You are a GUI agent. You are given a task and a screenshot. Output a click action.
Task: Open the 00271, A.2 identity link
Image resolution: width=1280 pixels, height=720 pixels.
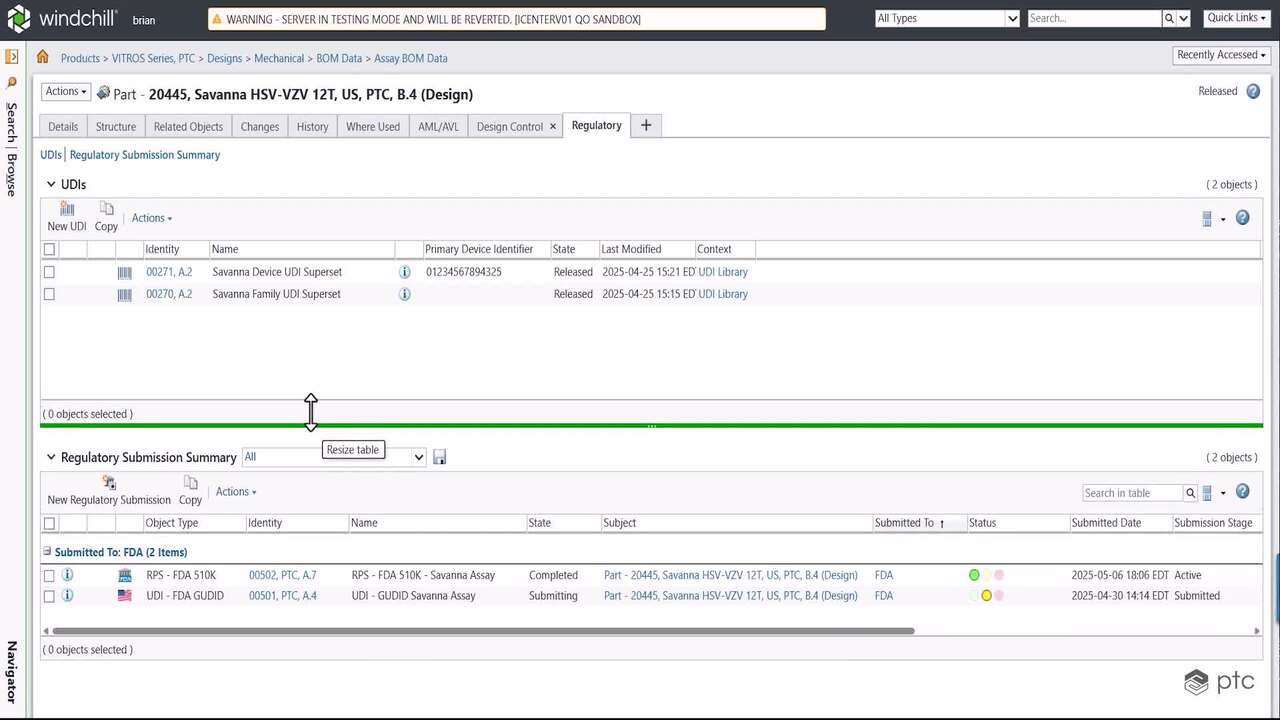[x=169, y=272]
